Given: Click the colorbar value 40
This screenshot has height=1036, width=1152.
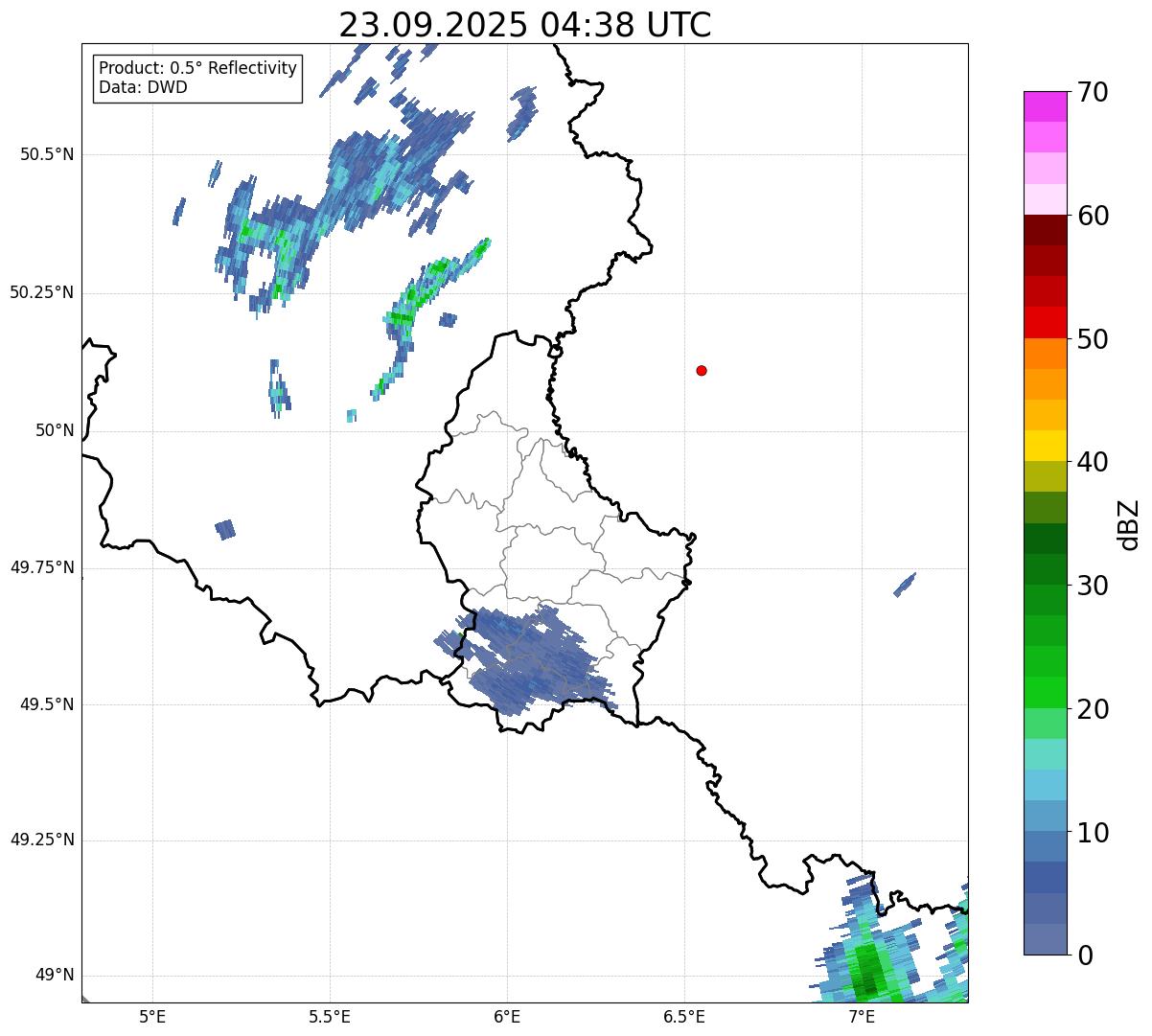Looking at the screenshot, I should pyautogui.click(x=1093, y=462).
